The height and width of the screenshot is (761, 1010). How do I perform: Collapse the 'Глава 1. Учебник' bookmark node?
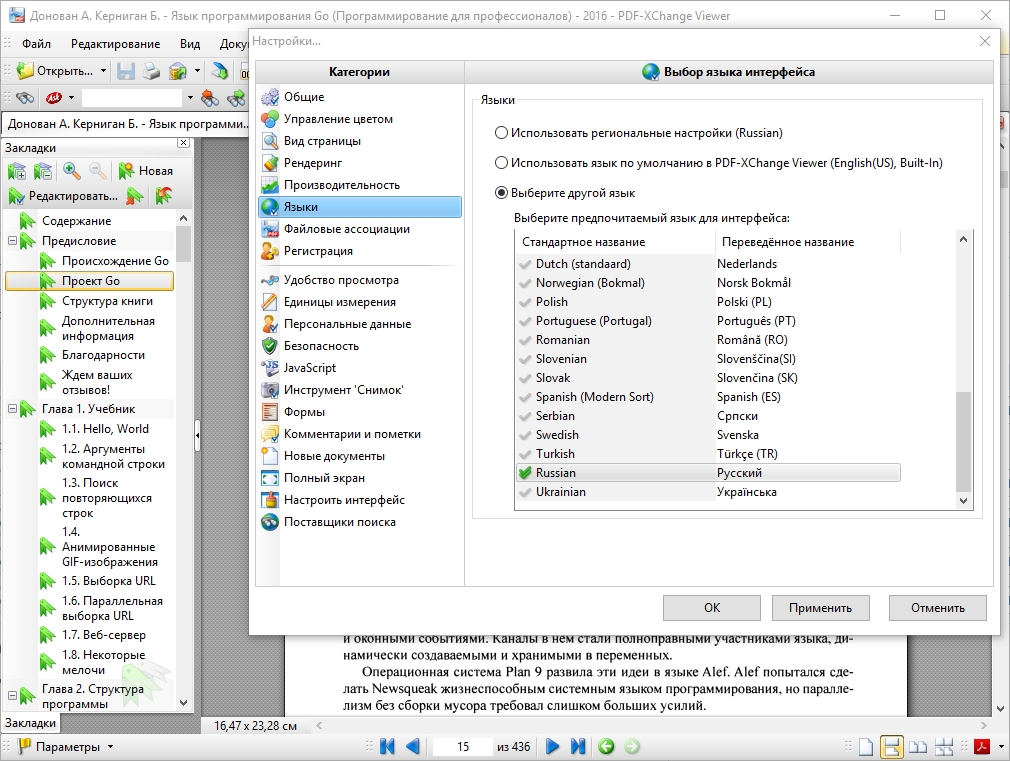[12, 409]
